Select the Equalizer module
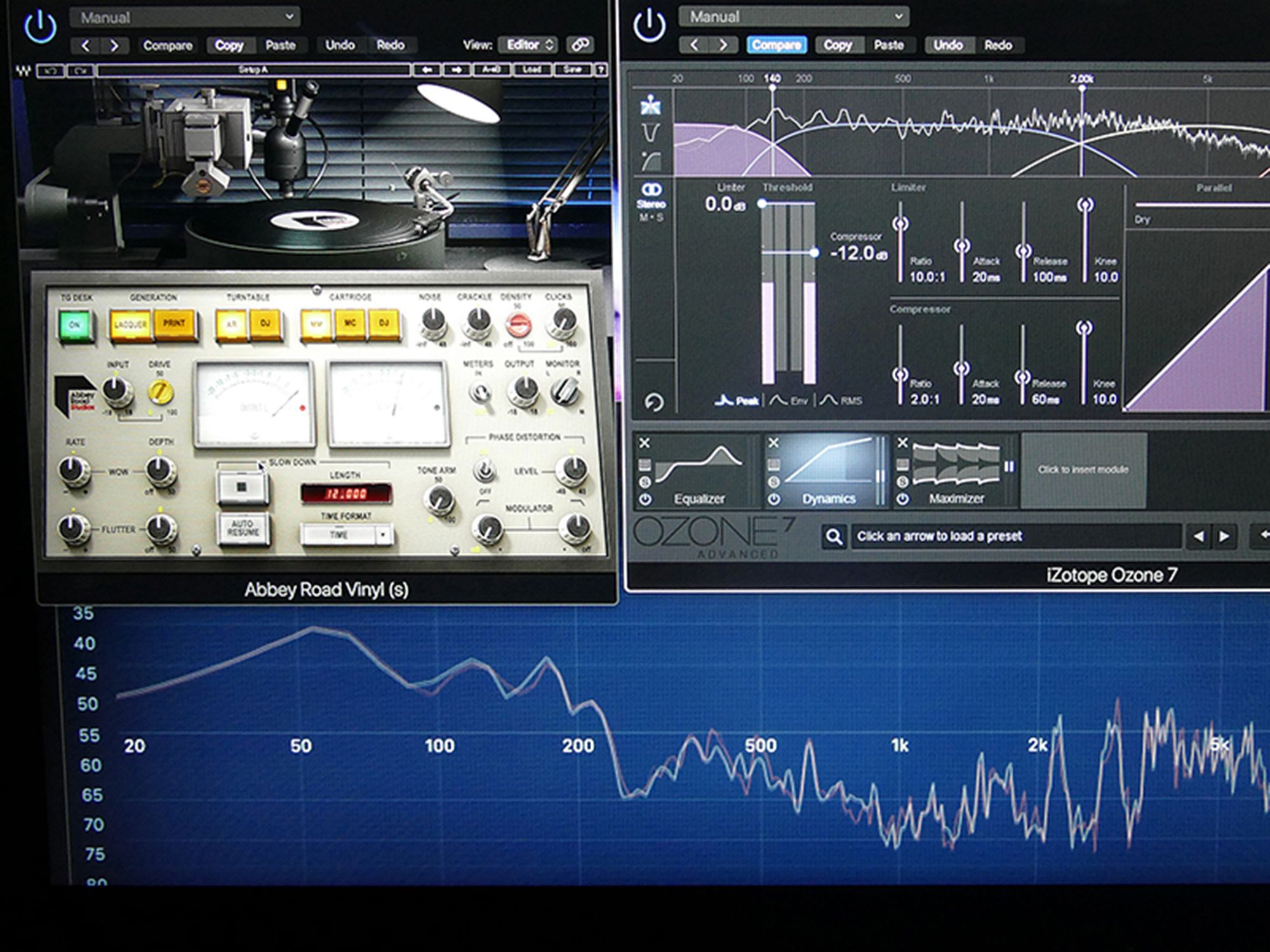This screenshot has width=1270, height=952. (x=698, y=471)
